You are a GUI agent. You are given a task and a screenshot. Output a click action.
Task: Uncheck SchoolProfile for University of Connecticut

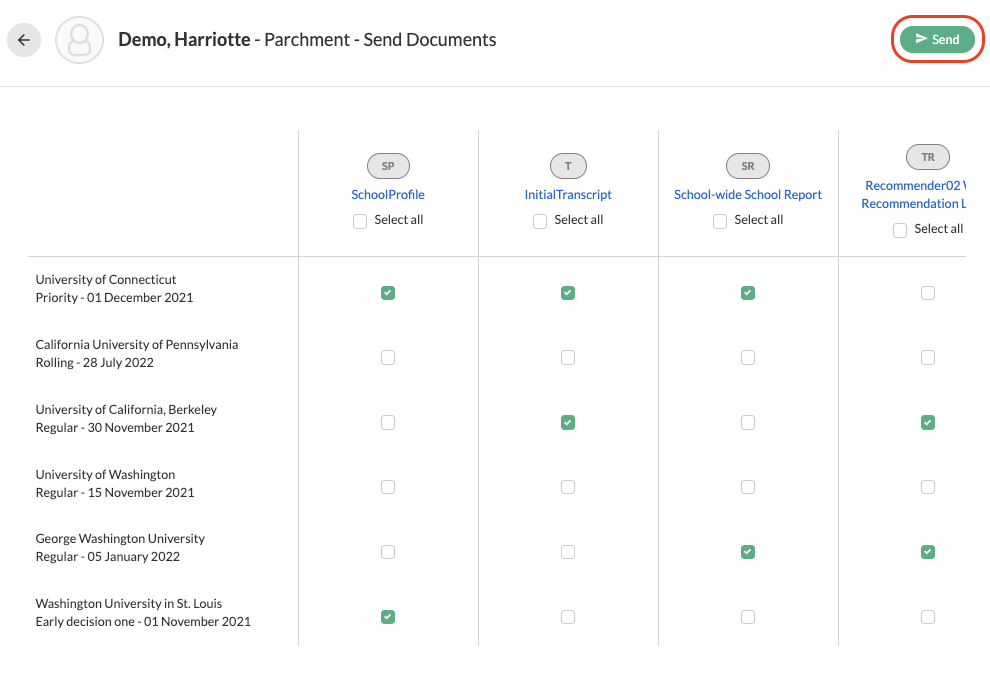388,293
